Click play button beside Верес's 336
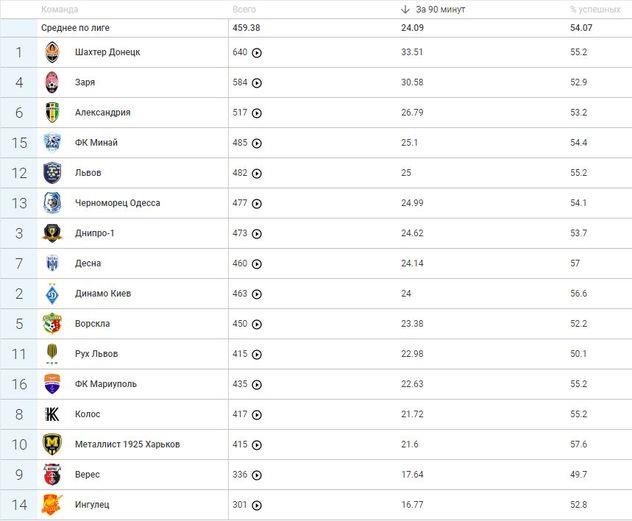Viewport: 632px width, 521px height. coord(257,475)
